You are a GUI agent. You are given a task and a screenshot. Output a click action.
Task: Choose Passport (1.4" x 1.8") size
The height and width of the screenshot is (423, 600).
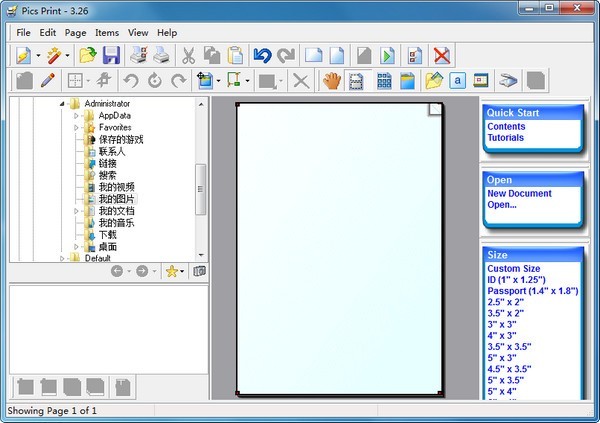(x=533, y=291)
